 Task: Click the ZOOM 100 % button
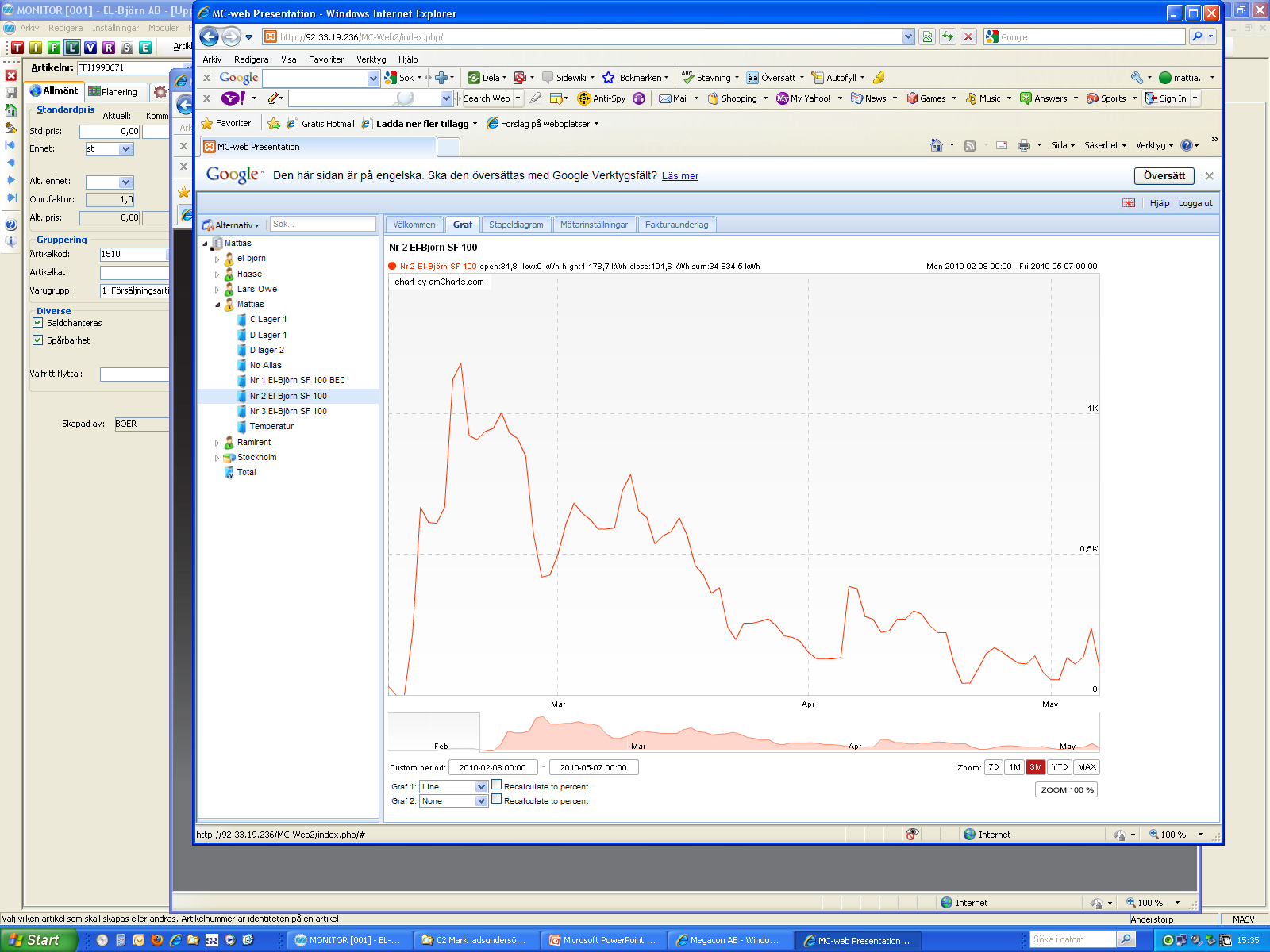pos(1067,789)
